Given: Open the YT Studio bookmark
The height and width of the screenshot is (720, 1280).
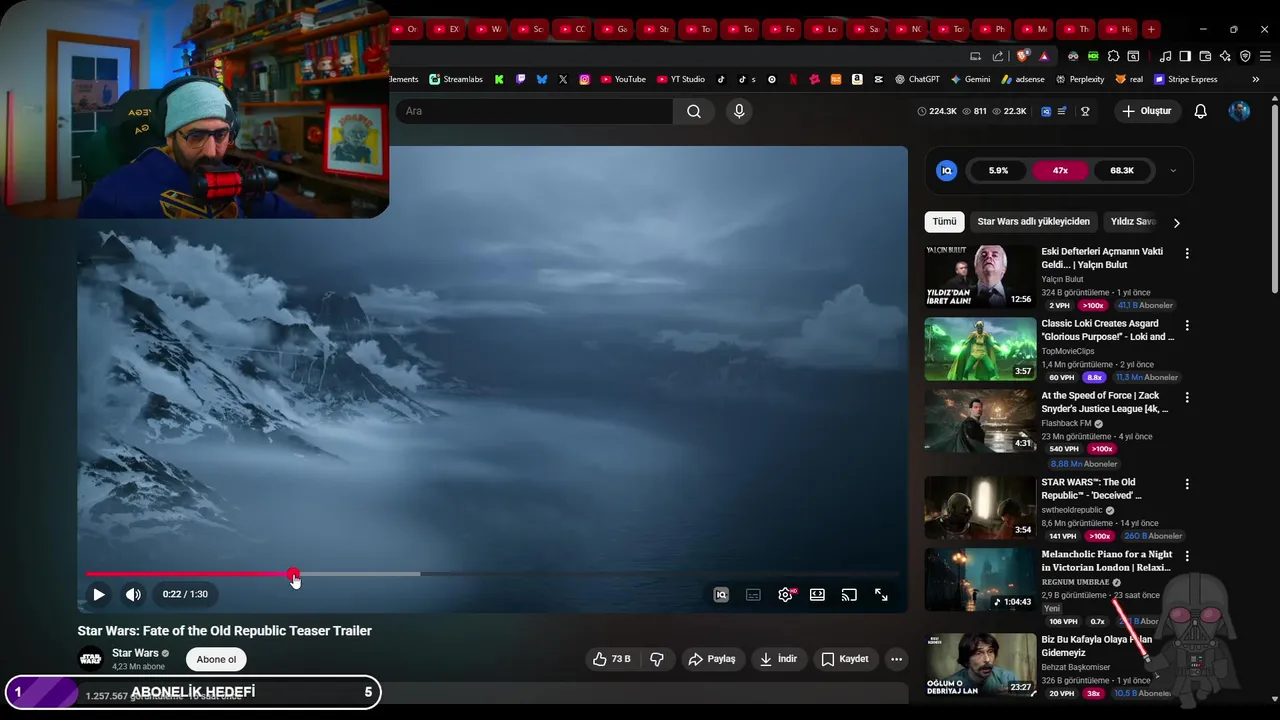Looking at the screenshot, I should click(x=681, y=79).
